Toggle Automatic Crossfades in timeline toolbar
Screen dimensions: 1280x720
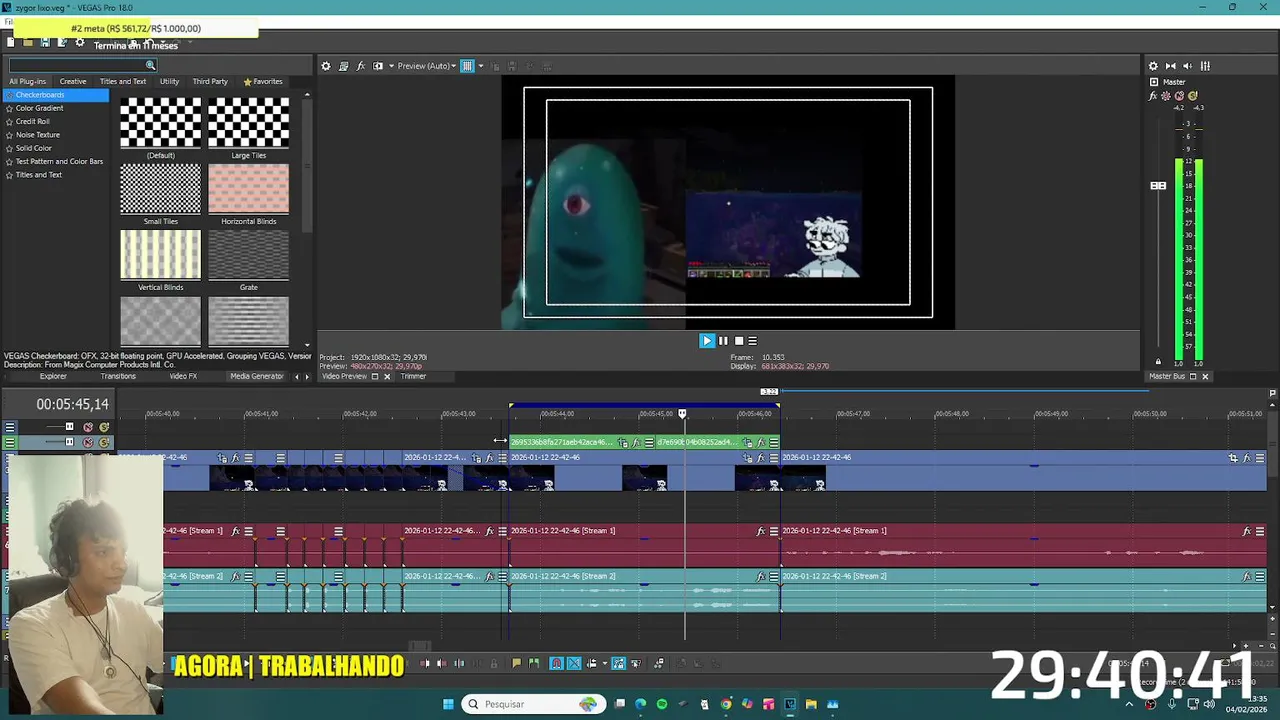coord(574,663)
